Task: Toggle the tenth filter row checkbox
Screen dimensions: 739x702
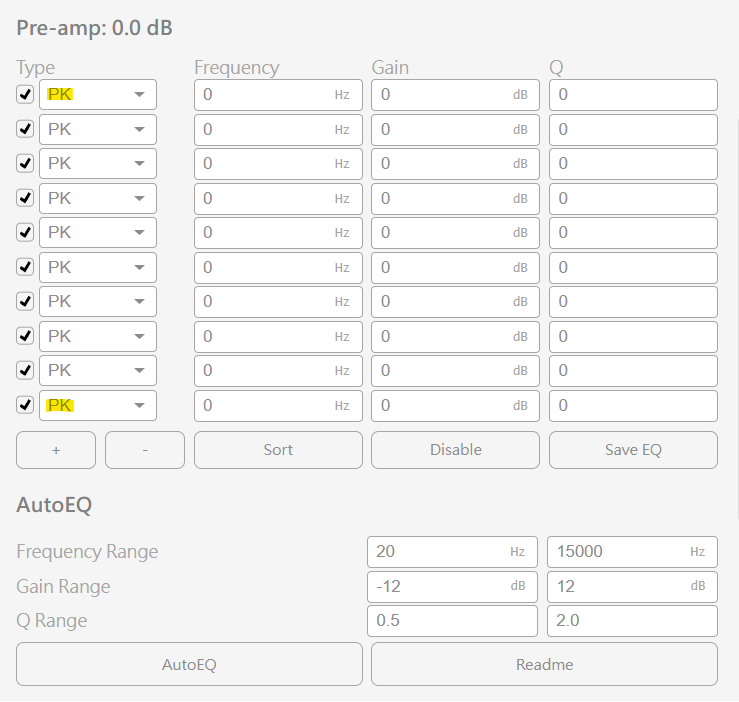Action: (x=25, y=405)
